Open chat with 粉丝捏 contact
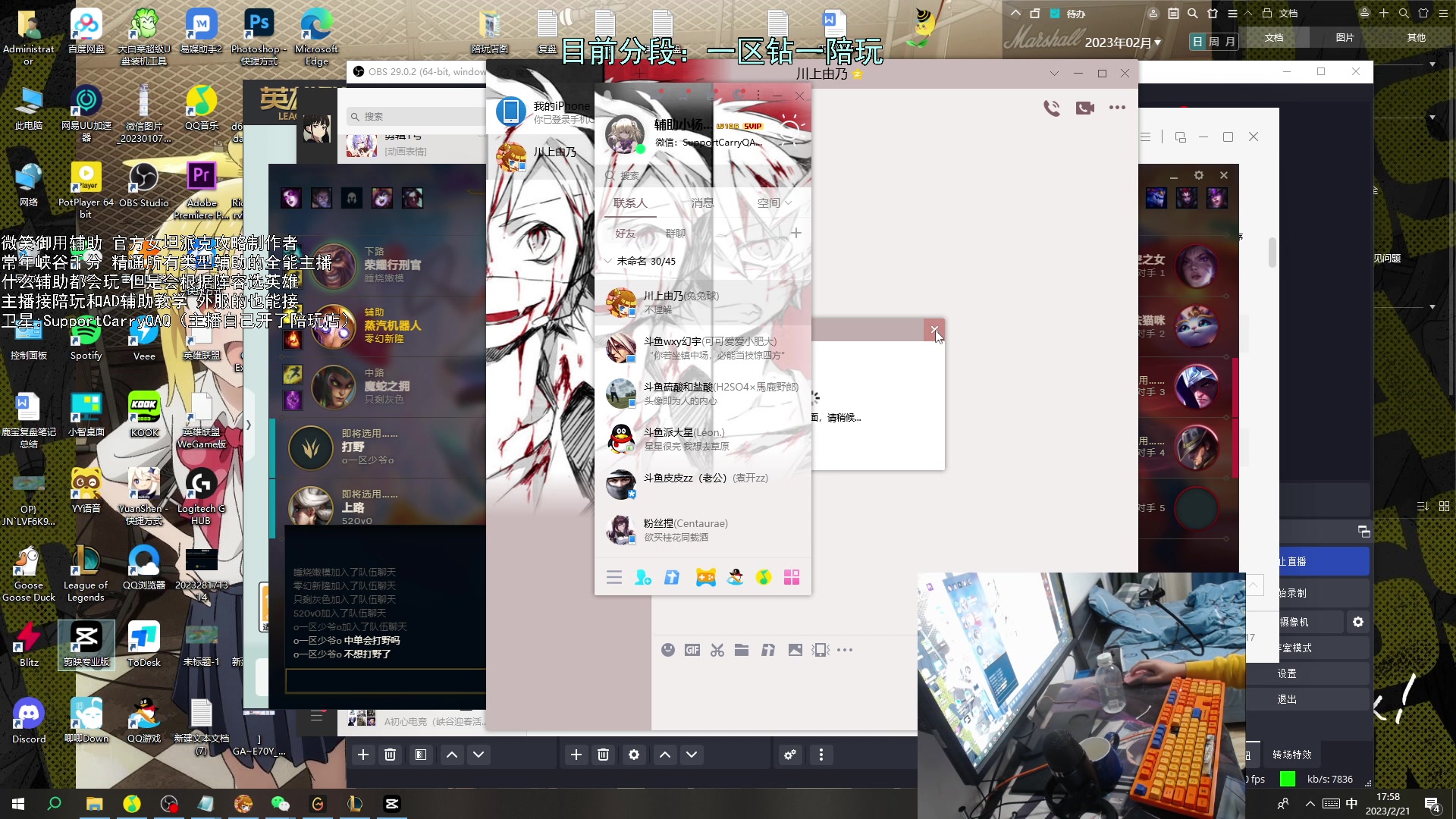 pos(703,530)
